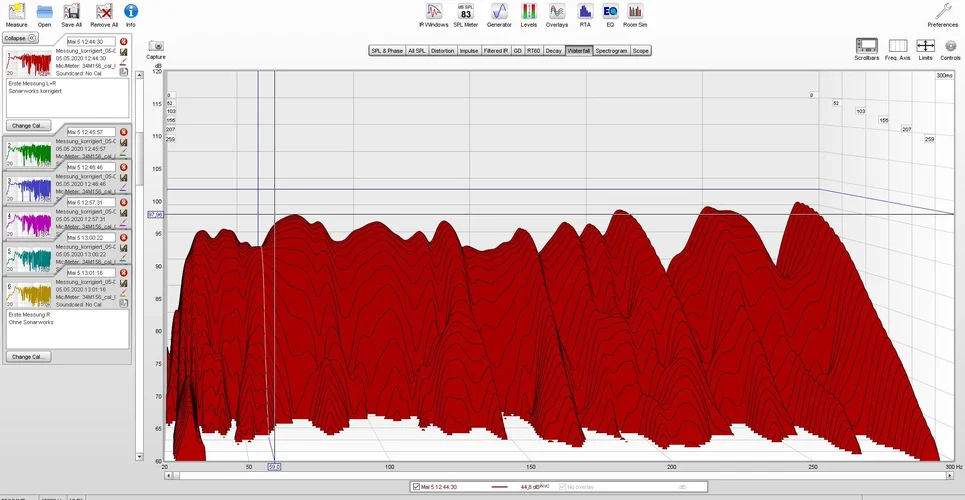Click notes box 'Erste Messung R Ohne Sonarworks'

pos(68,329)
